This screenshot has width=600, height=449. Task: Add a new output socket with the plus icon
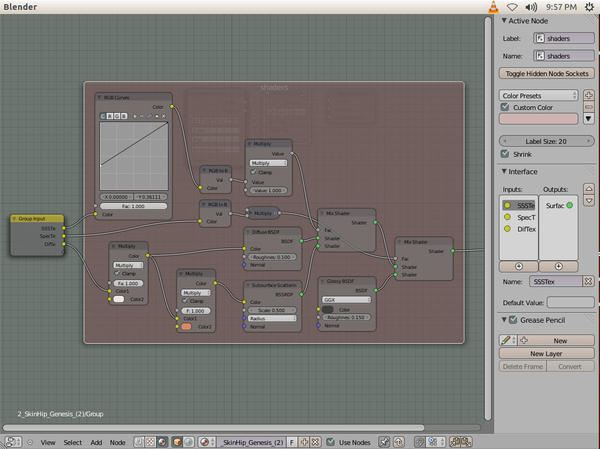pyautogui.click(x=558, y=266)
